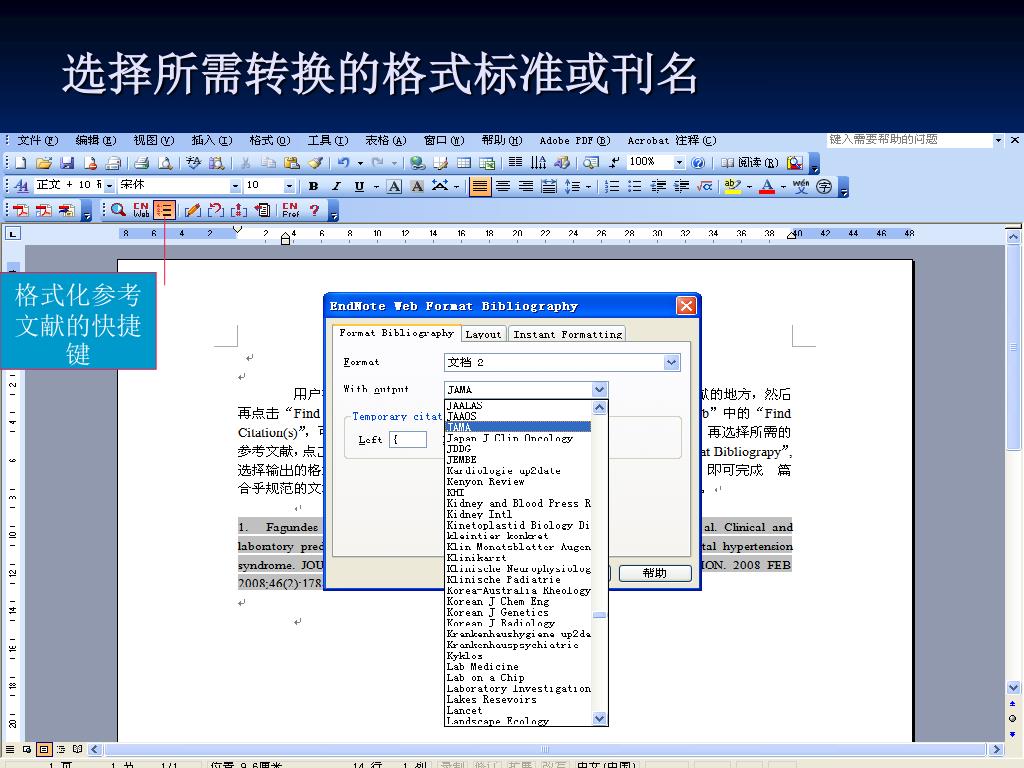Image resolution: width=1024 pixels, height=768 pixels.
Task: Open the zoom 100% dropdown
Action: coord(679,163)
